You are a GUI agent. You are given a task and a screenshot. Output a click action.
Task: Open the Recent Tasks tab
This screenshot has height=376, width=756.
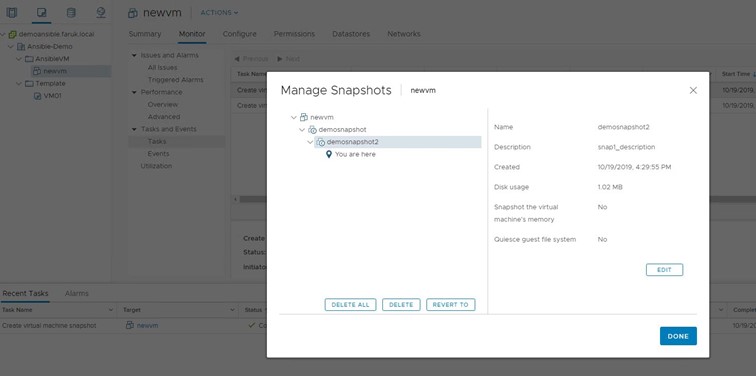[x=25, y=293]
